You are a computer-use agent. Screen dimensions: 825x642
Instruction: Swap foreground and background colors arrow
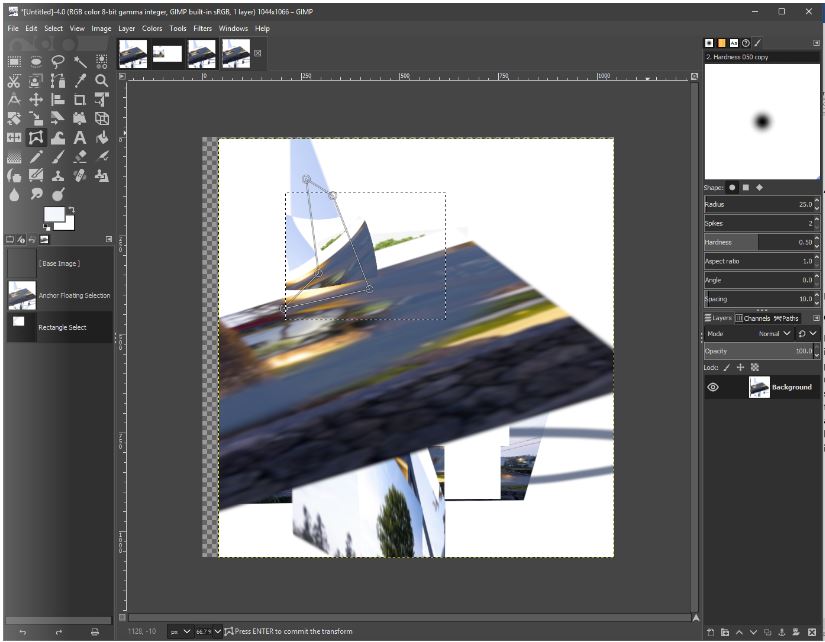click(x=72, y=210)
